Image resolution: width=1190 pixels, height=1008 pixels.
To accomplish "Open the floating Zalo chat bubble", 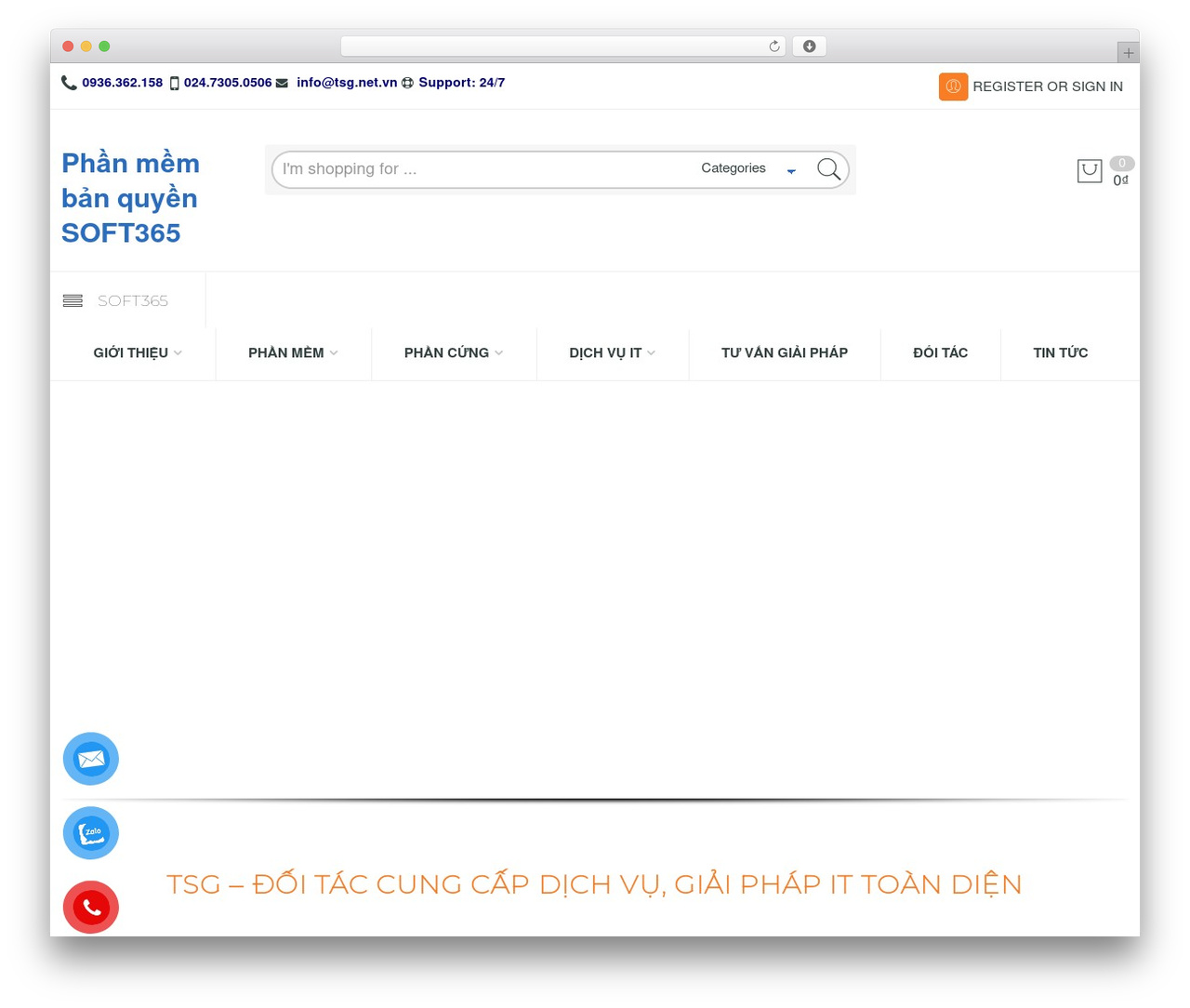I will pyautogui.click(x=91, y=833).
